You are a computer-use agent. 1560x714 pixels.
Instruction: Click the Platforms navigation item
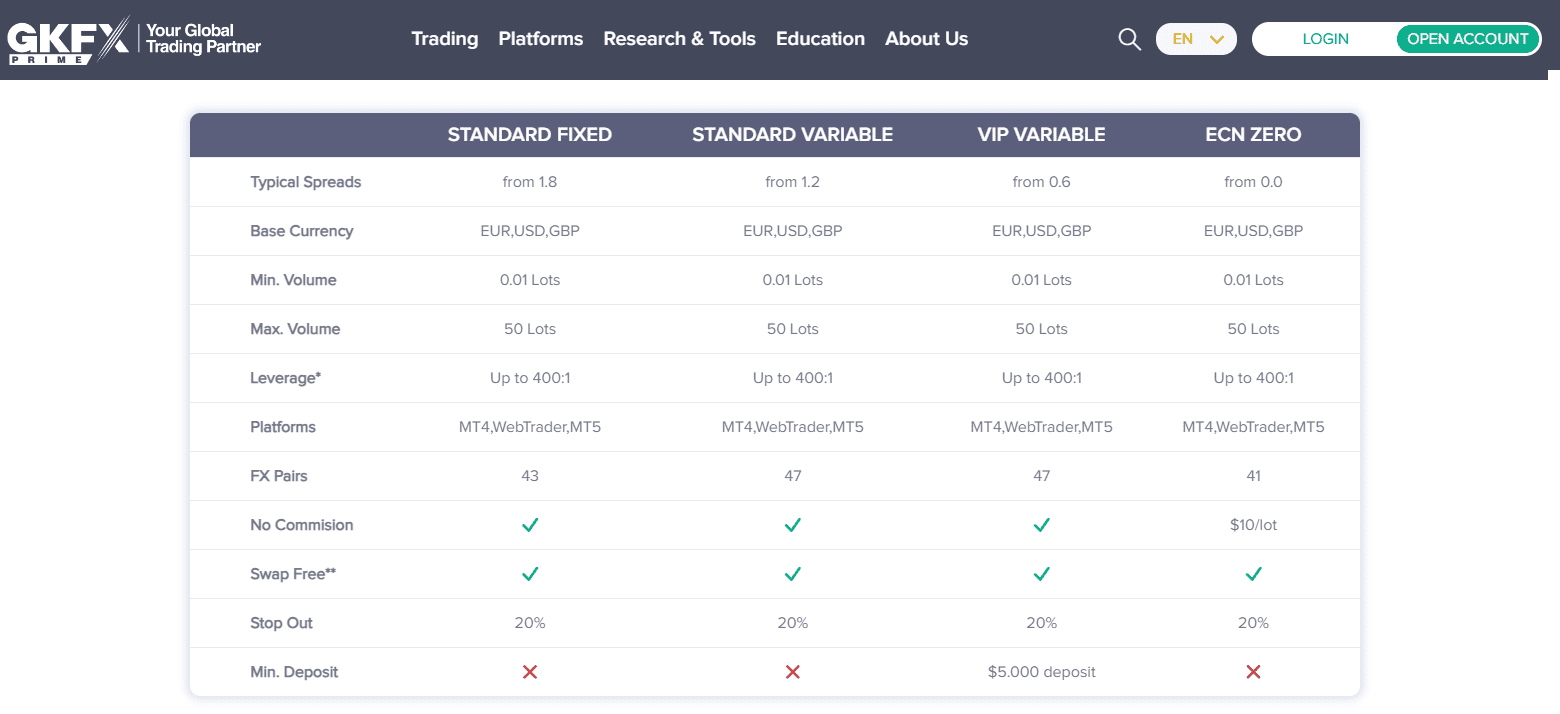(x=540, y=39)
